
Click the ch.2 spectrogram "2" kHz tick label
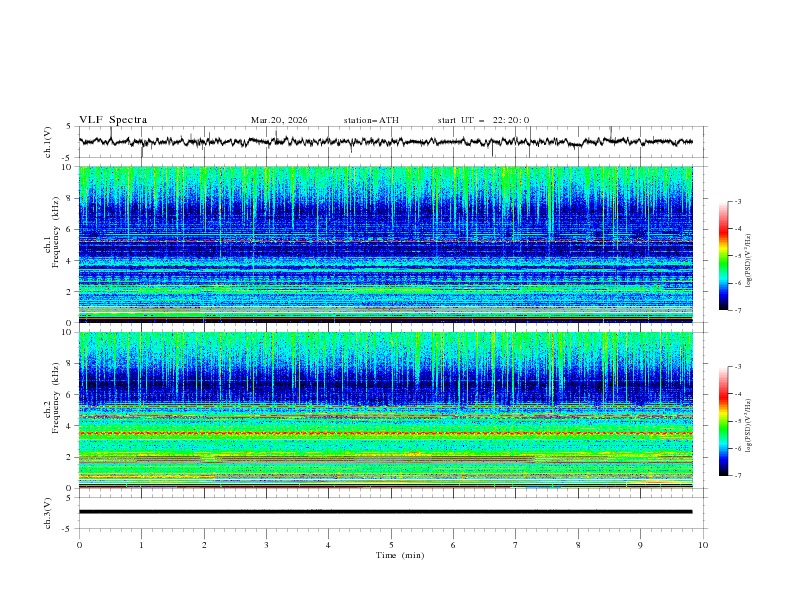pos(70,457)
